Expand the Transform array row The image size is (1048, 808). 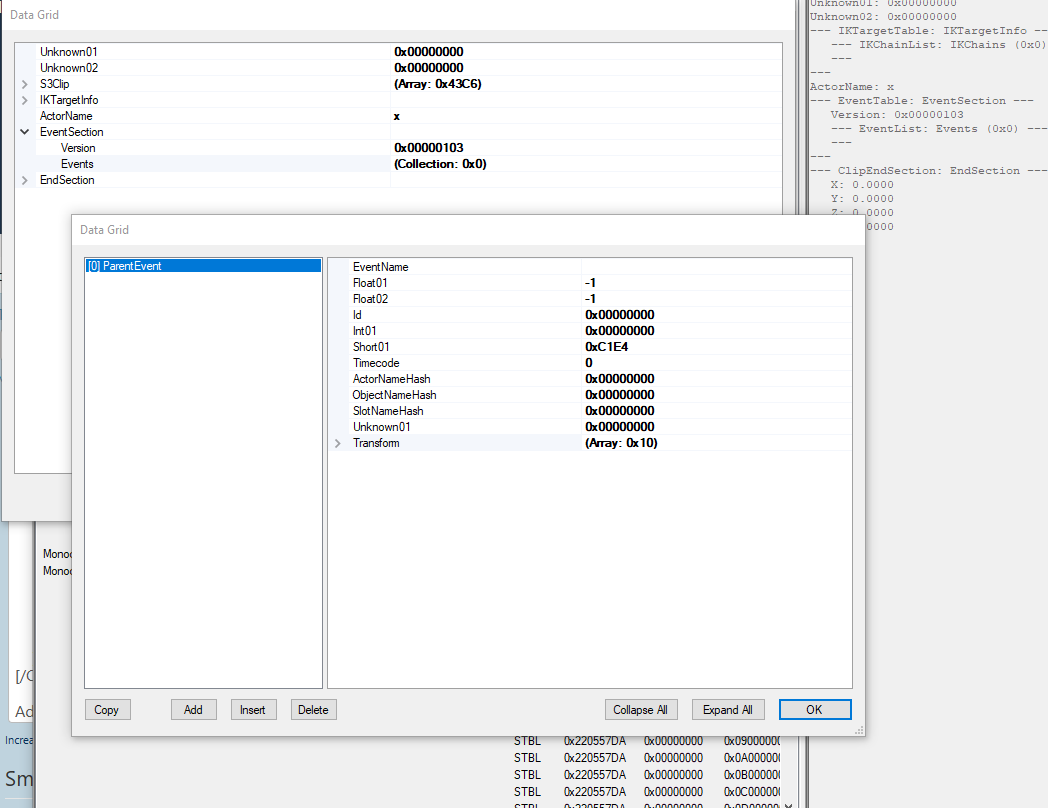pyautogui.click(x=338, y=443)
